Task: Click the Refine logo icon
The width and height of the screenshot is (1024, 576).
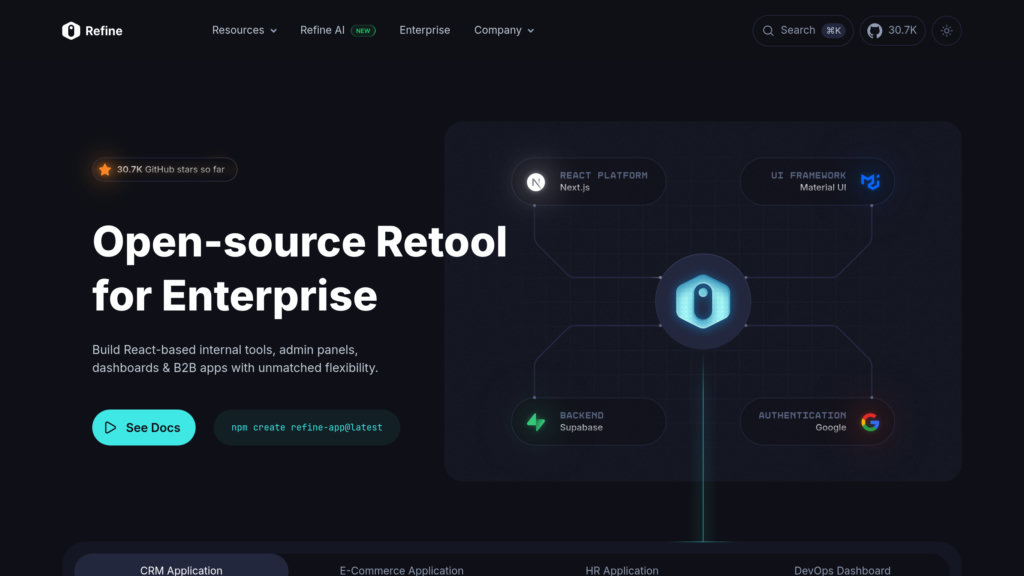Action: (x=71, y=30)
